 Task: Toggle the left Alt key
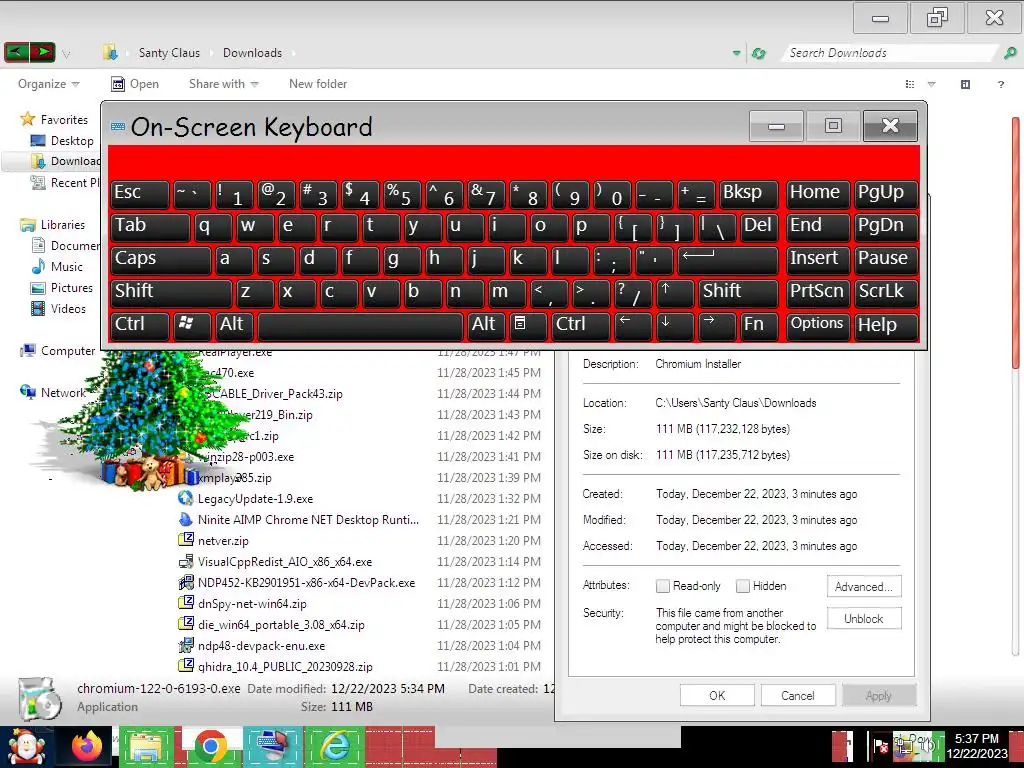[x=232, y=325]
